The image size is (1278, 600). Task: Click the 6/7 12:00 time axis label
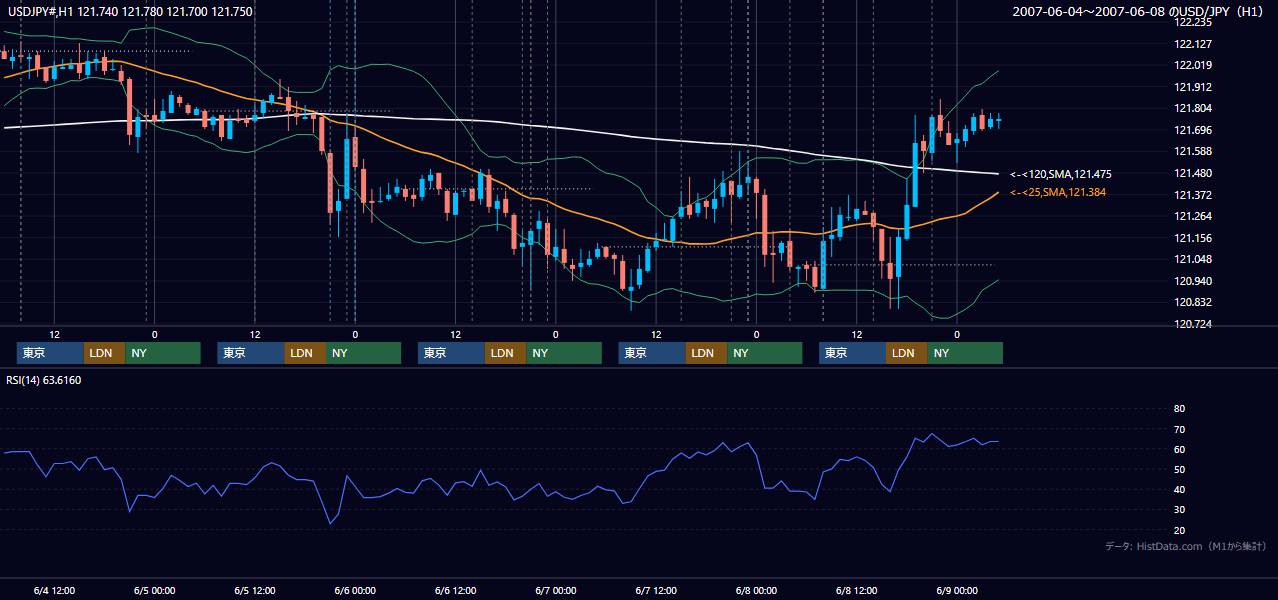tap(656, 590)
